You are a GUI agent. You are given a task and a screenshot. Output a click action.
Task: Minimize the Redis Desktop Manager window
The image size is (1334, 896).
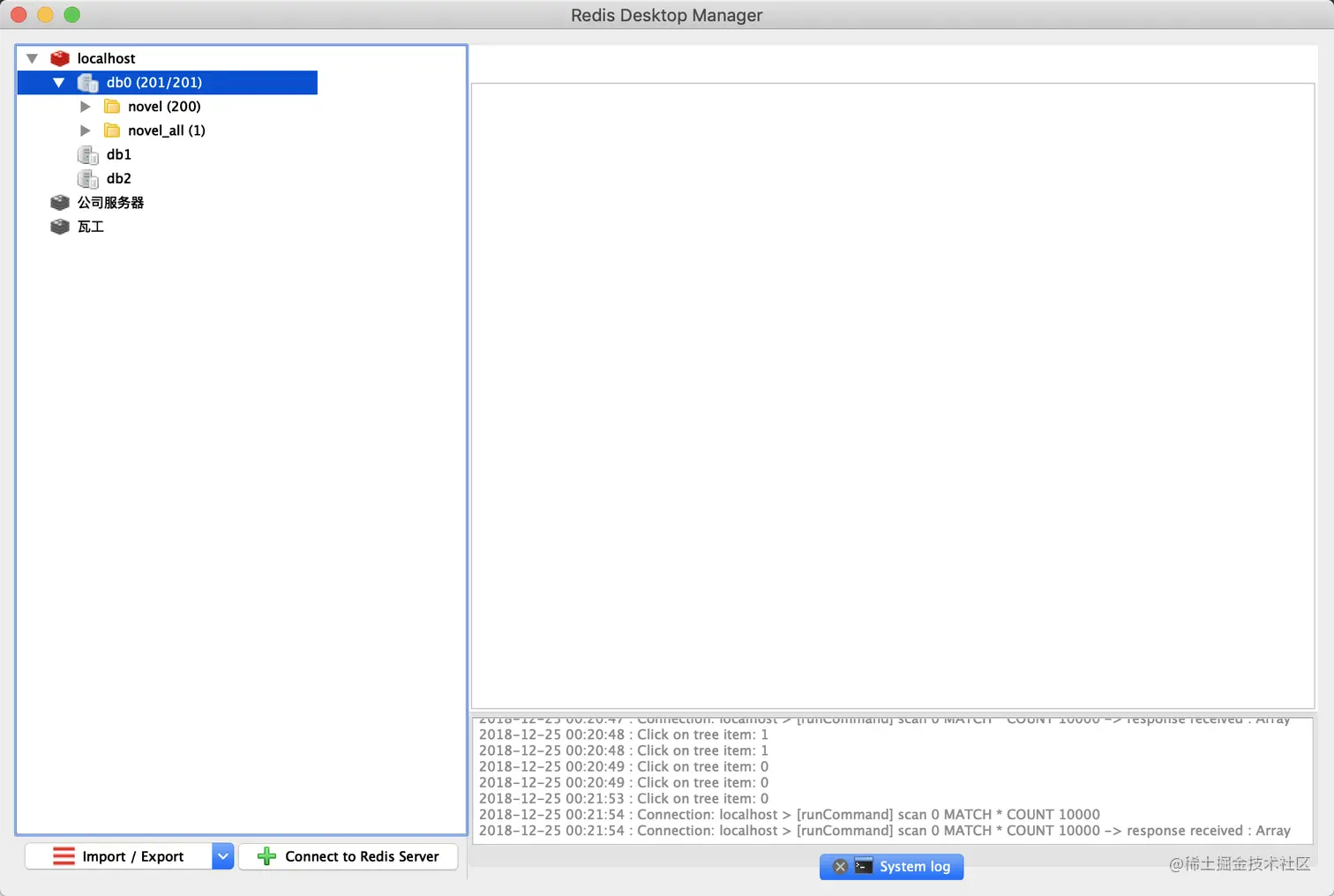coord(46,14)
